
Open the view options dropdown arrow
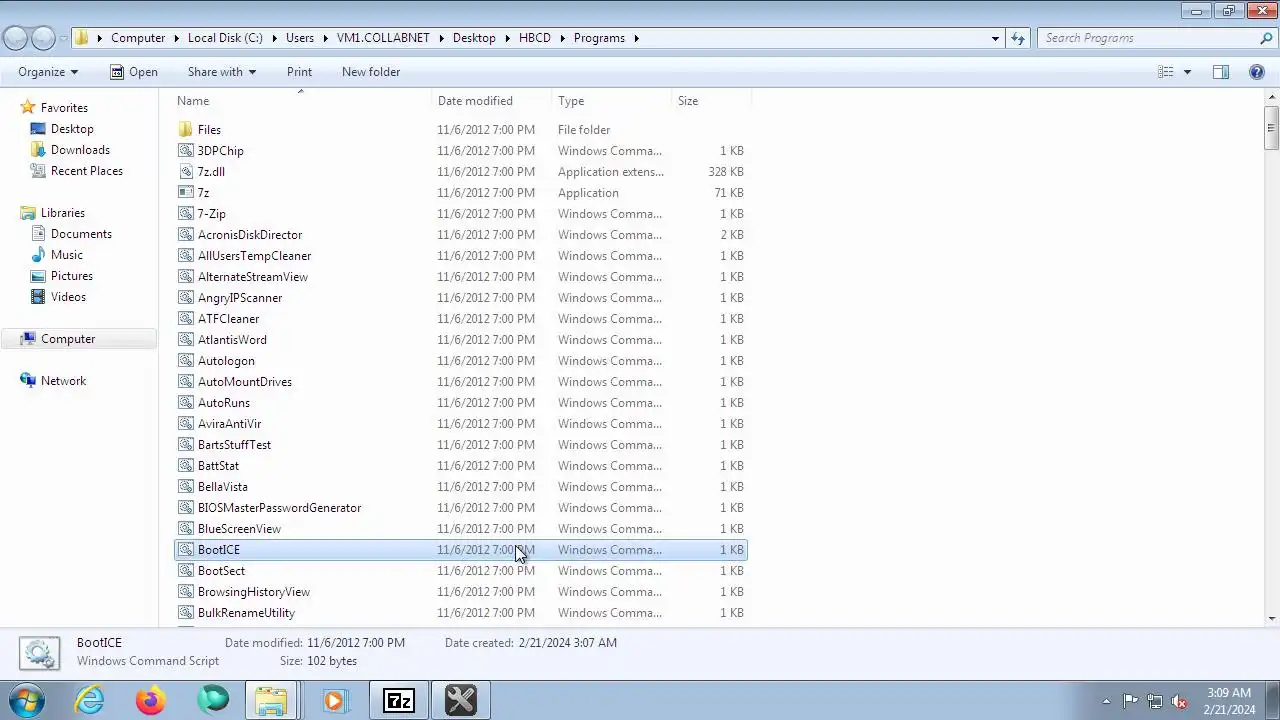[1187, 72]
